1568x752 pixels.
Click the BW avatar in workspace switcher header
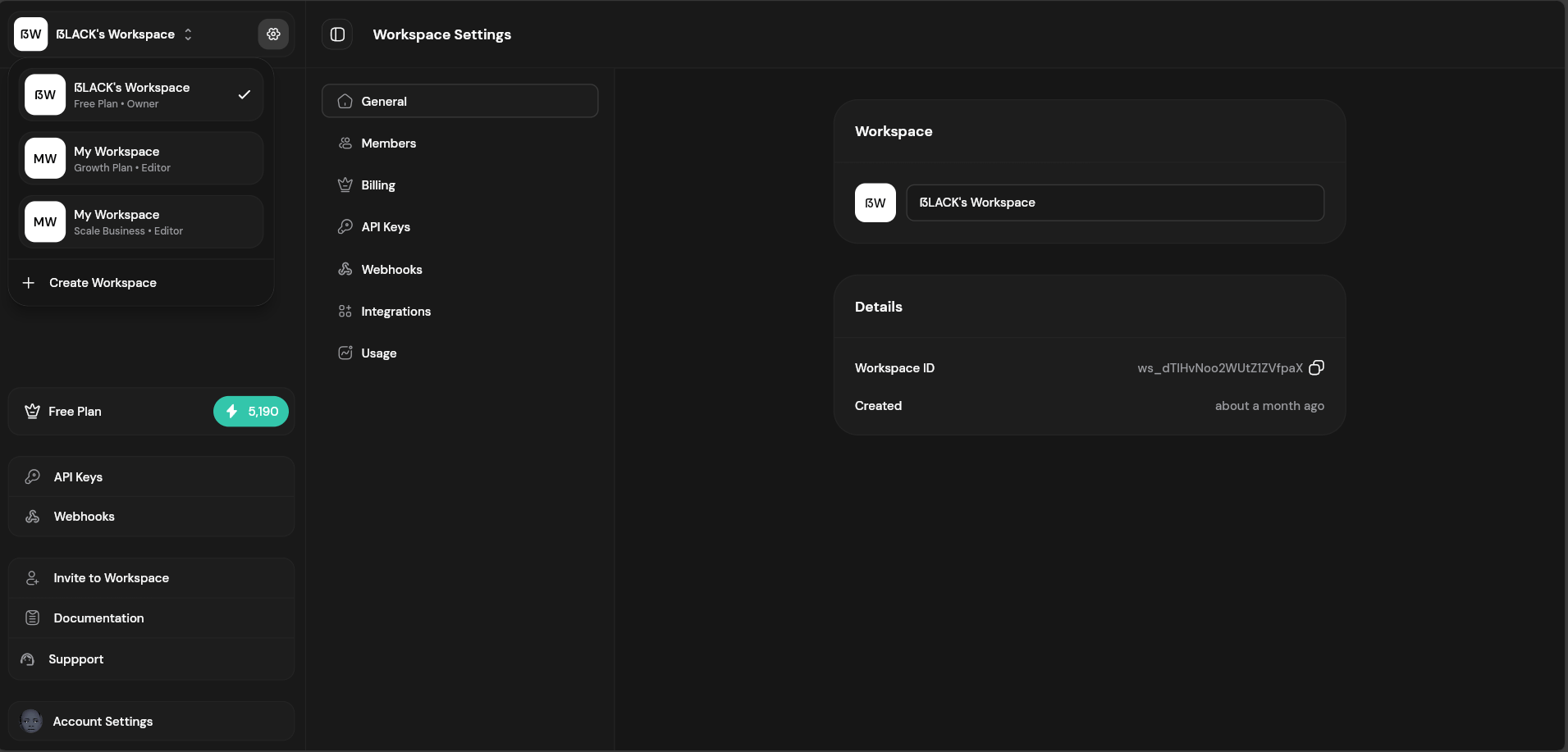(31, 34)
